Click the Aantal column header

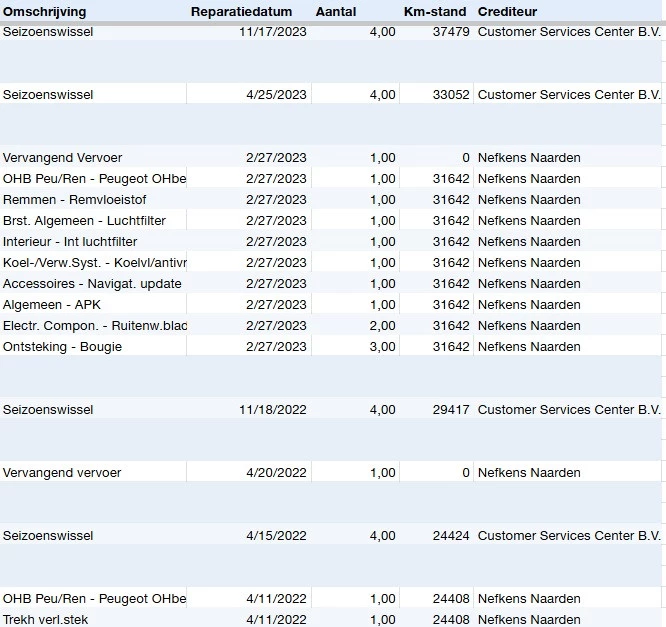point(335,12)
